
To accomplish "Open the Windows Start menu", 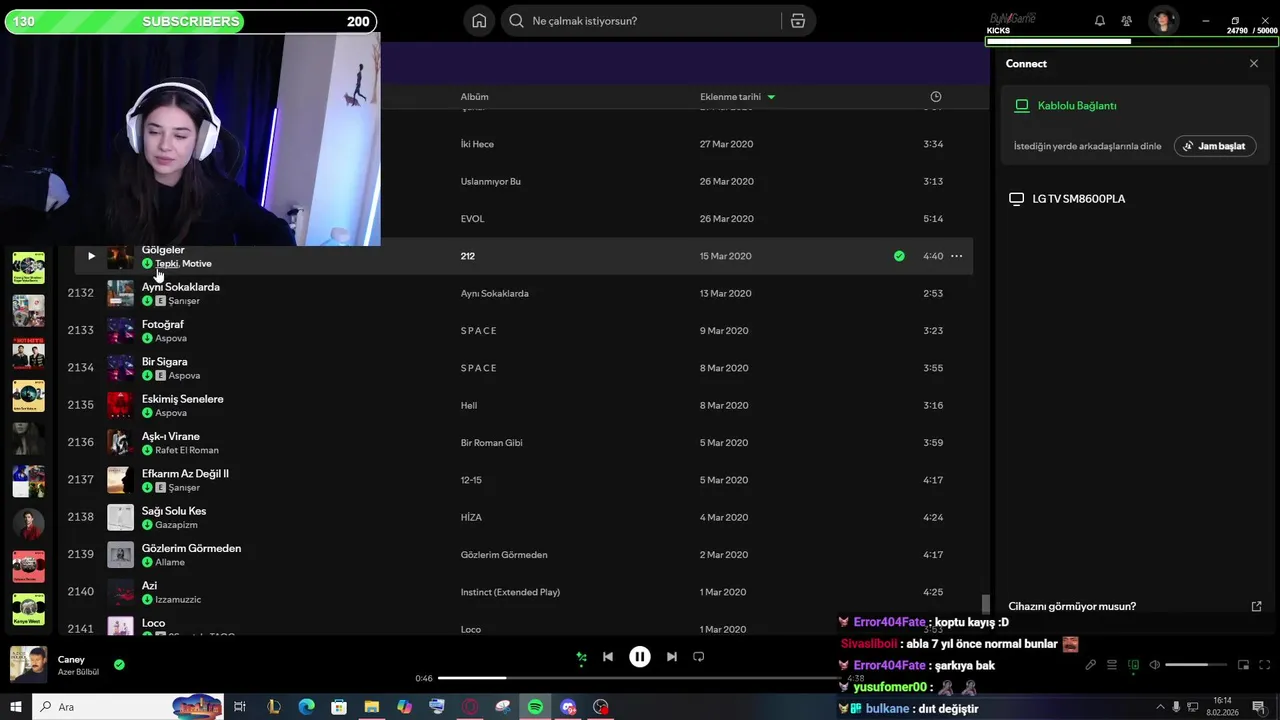I will [x=16, y=707].
